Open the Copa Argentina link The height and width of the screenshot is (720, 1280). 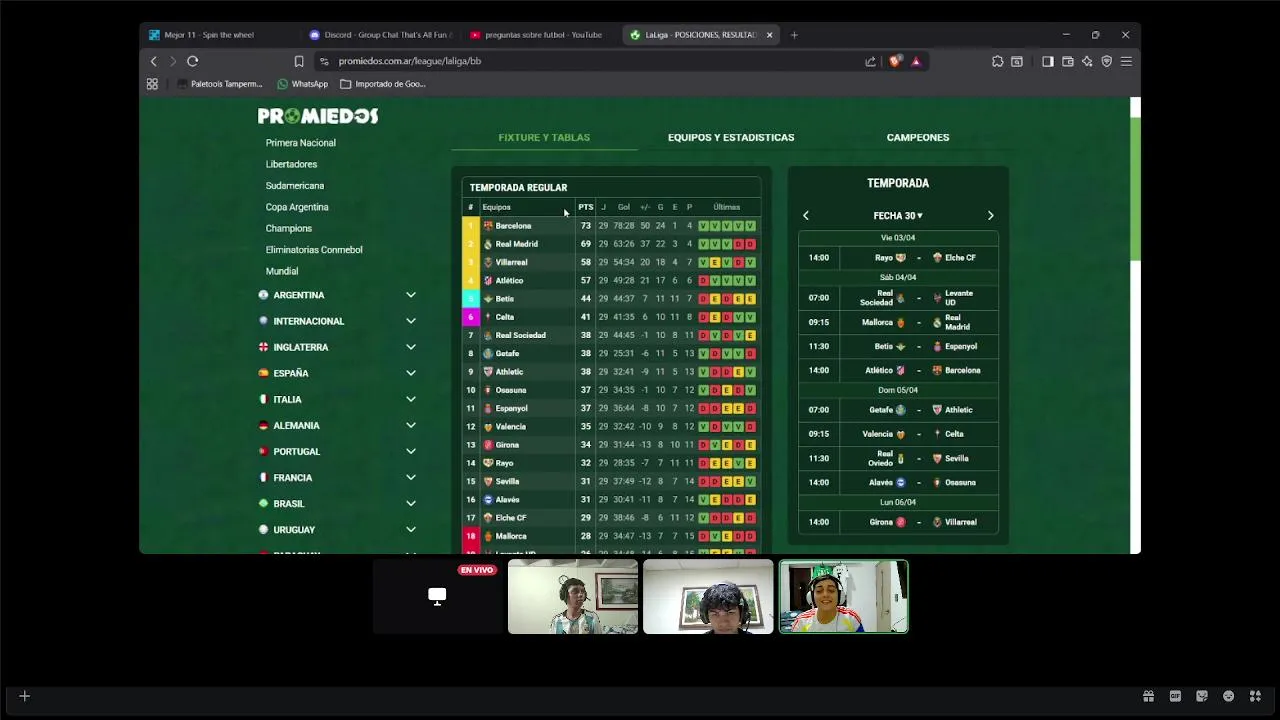pyautogui.click(x=297, y=207)
